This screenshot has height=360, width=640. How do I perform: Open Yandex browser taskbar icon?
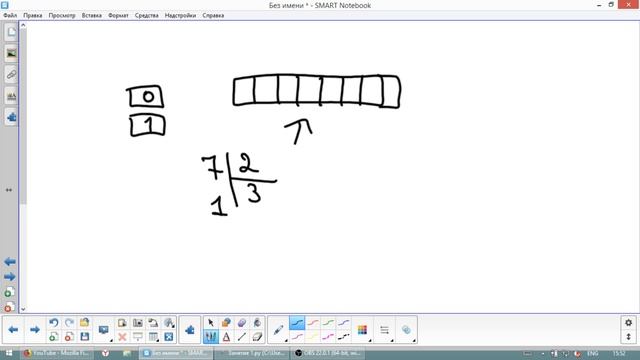pyautogui.click(x=106, y=353)
